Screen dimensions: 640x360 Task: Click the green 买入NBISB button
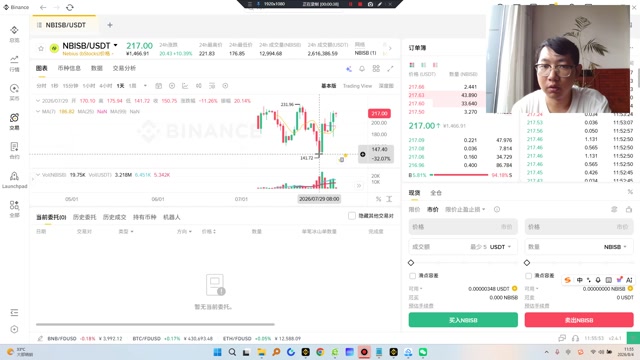pyautogui.click(x=463, y=320)
